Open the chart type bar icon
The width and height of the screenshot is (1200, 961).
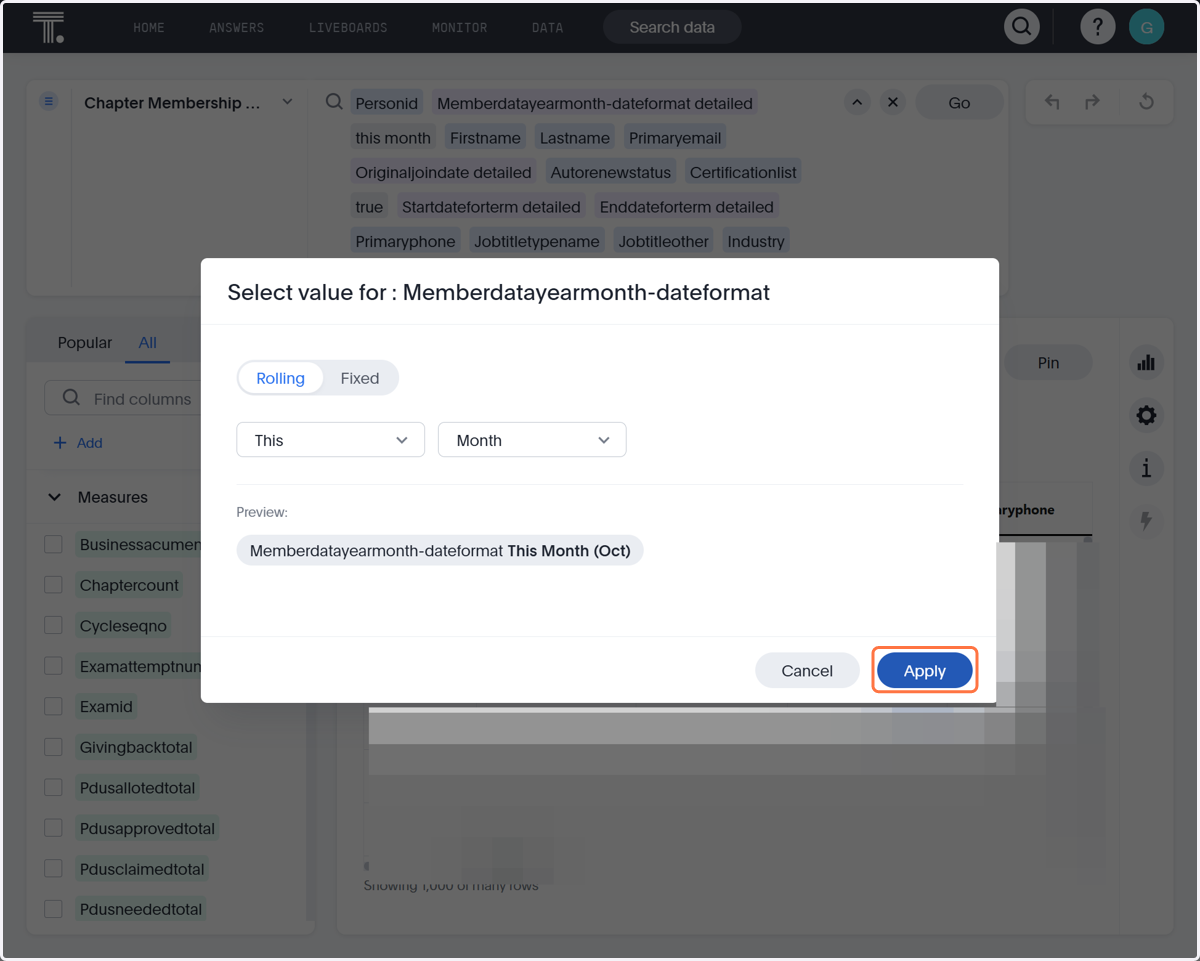coord(1146,363)
